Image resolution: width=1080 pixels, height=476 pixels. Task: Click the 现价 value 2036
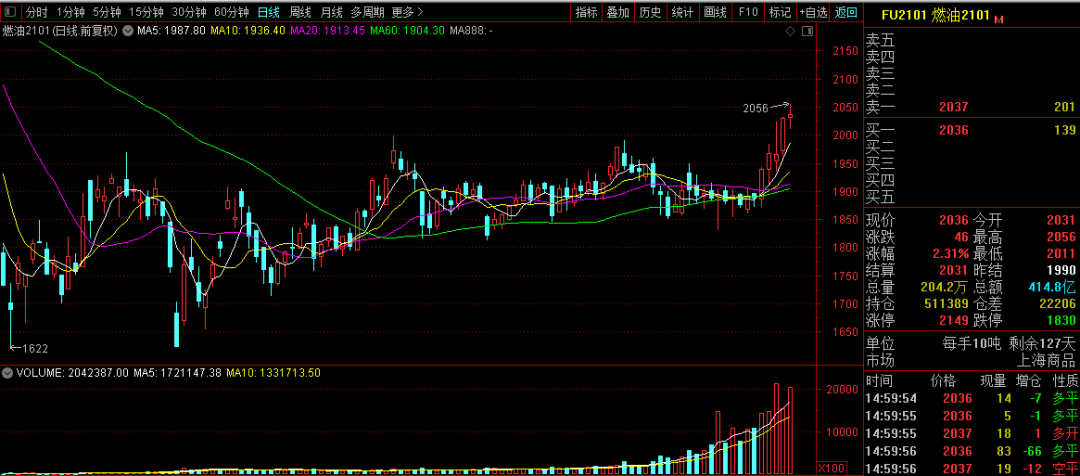click(953, 220)
